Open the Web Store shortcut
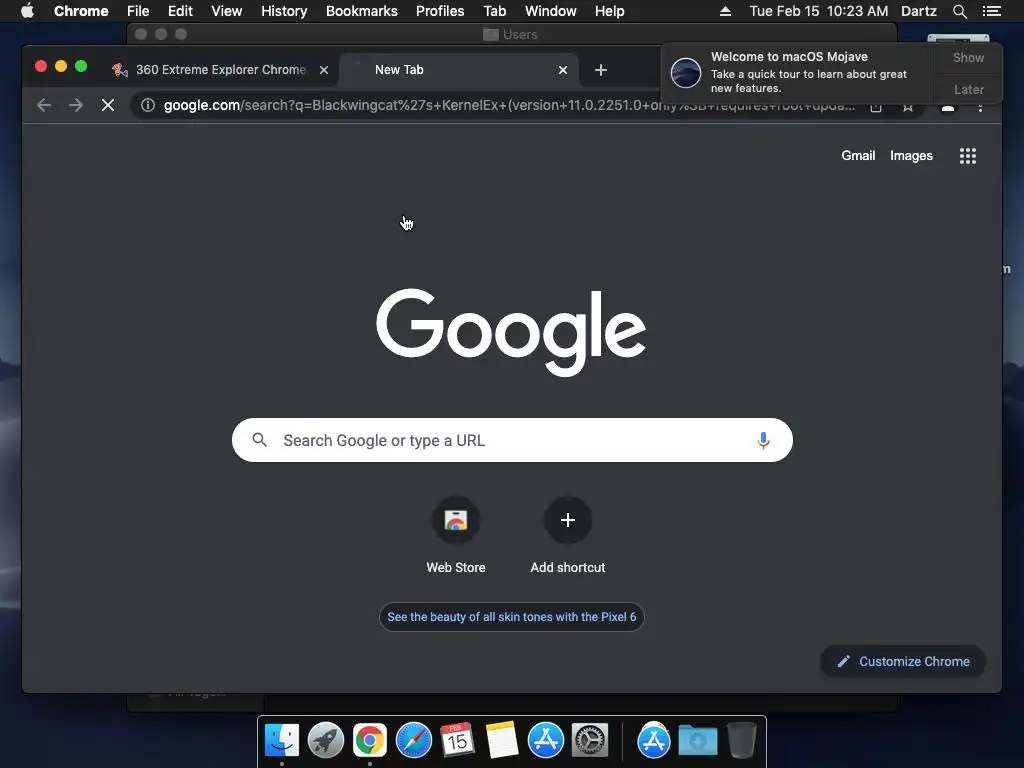This screenshot has height=768, width=1024. [456, 536]
